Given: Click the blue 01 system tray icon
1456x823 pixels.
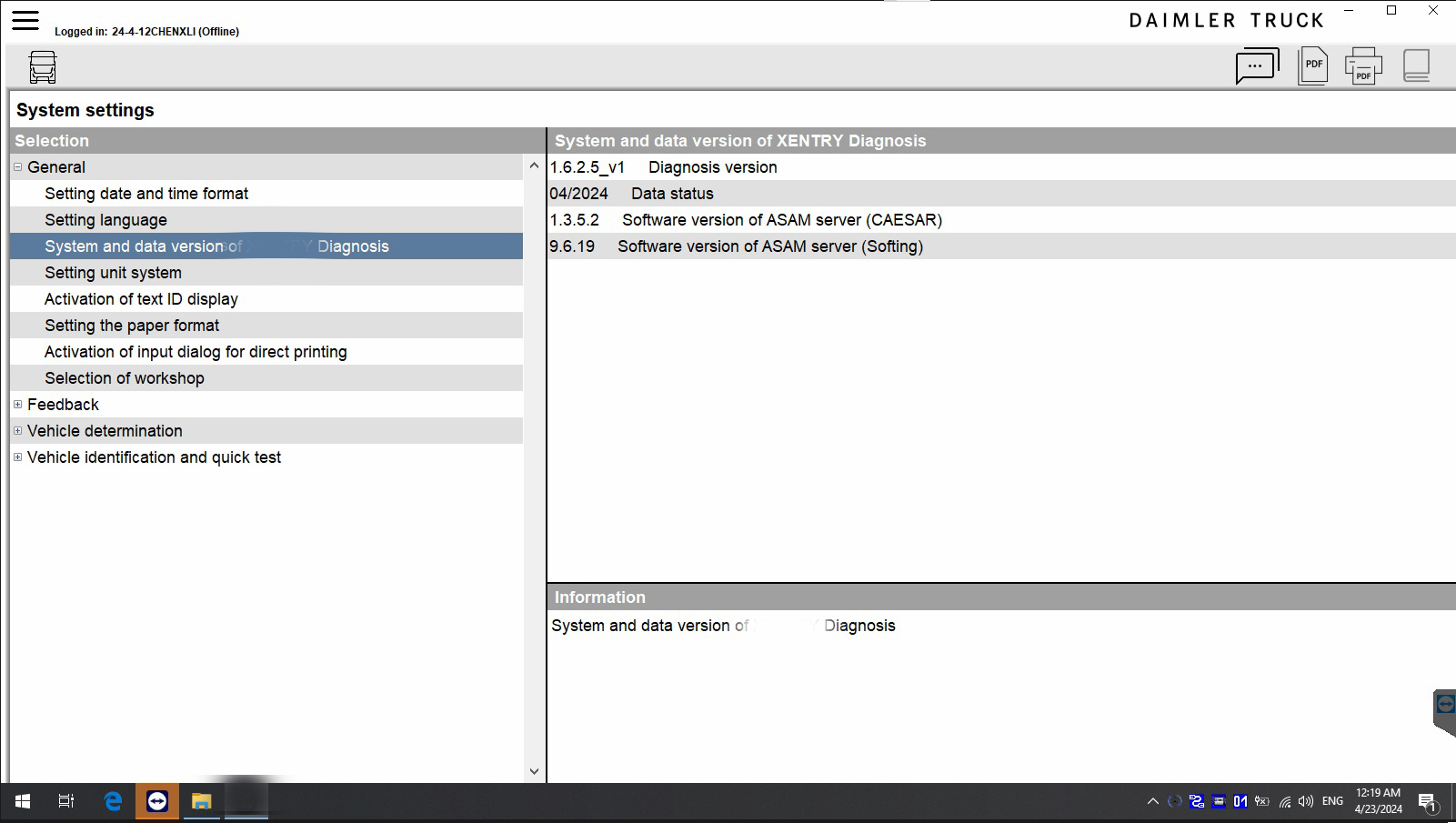Looking at the screenshot, I should coord(1240,801).
